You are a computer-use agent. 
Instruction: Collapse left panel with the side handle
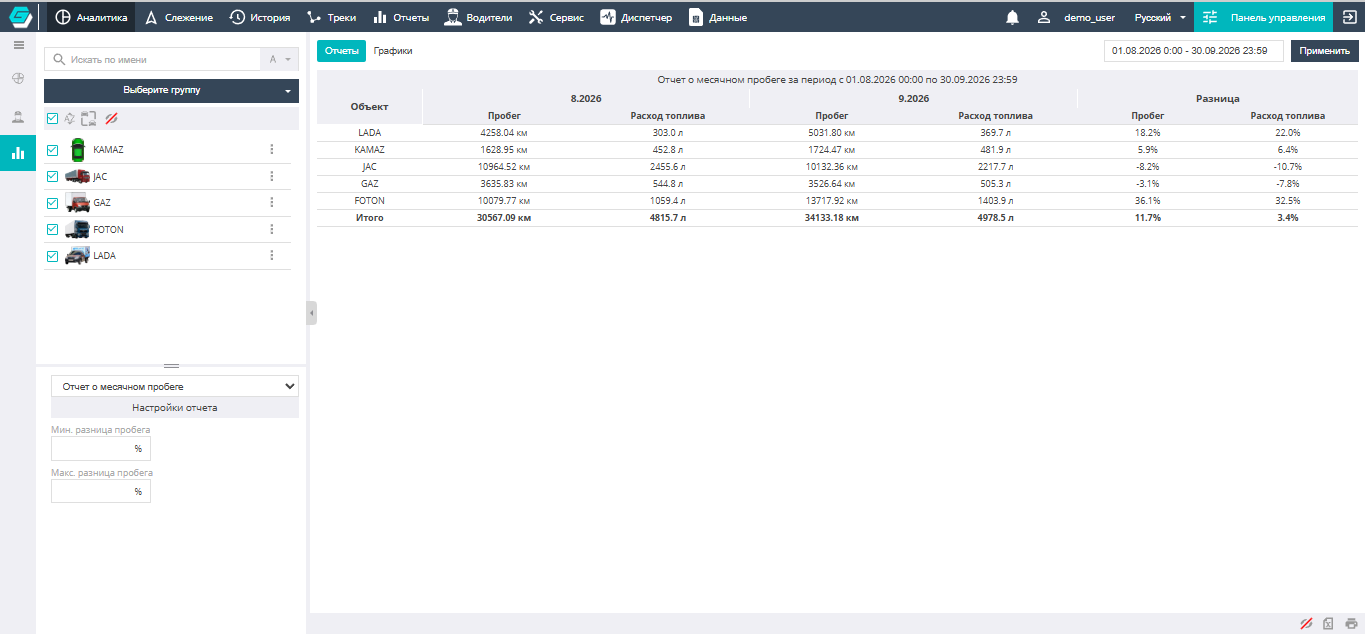point(312,313)
